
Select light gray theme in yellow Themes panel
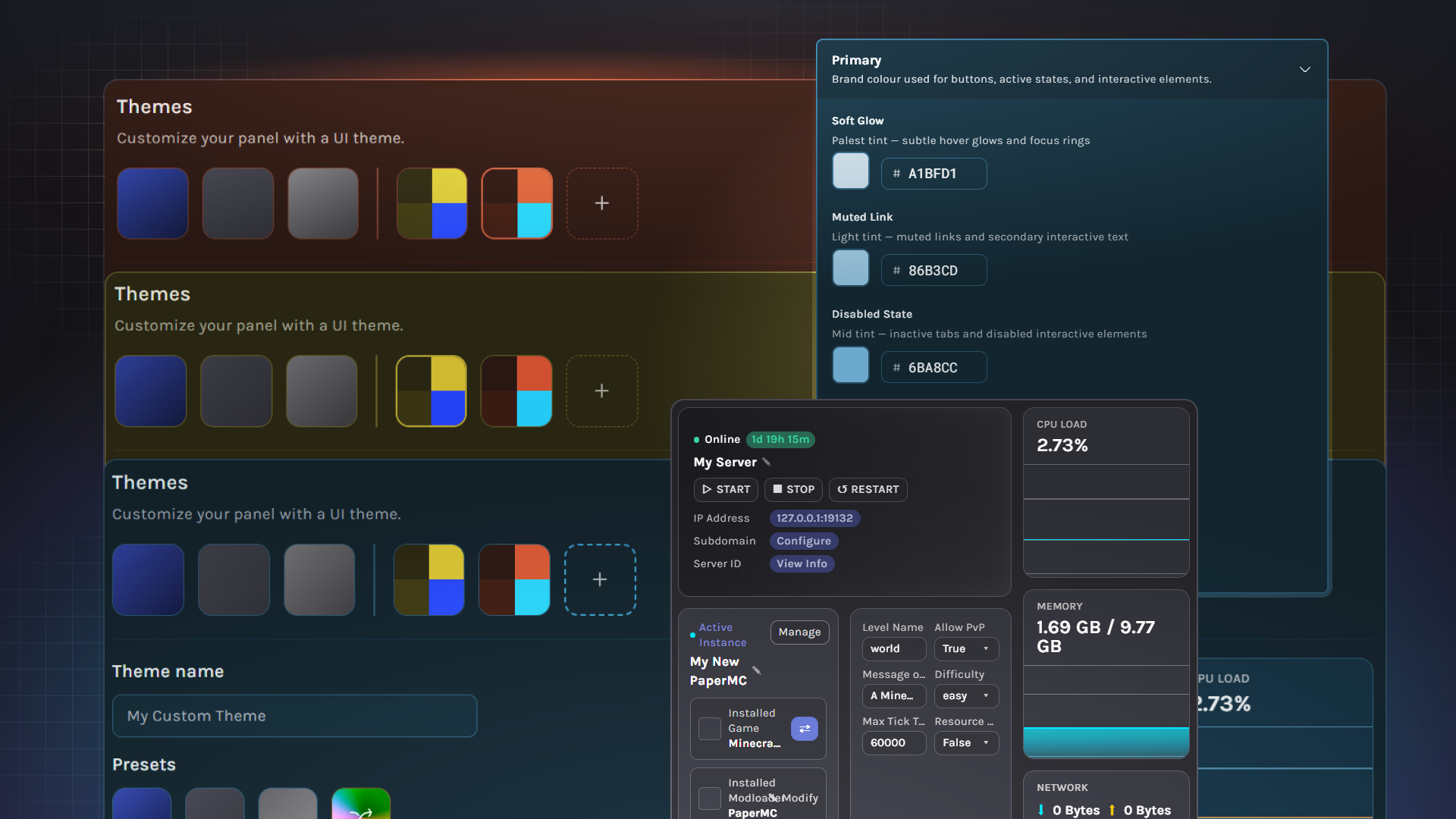[322, 391]
